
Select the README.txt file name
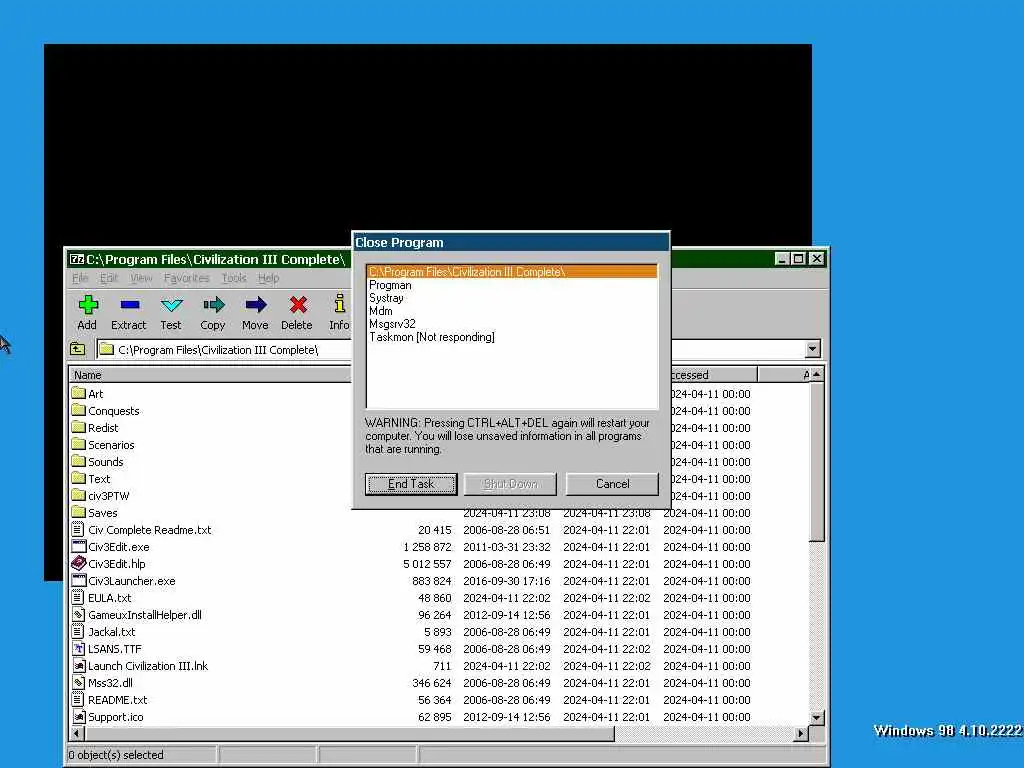coord(118,699)
